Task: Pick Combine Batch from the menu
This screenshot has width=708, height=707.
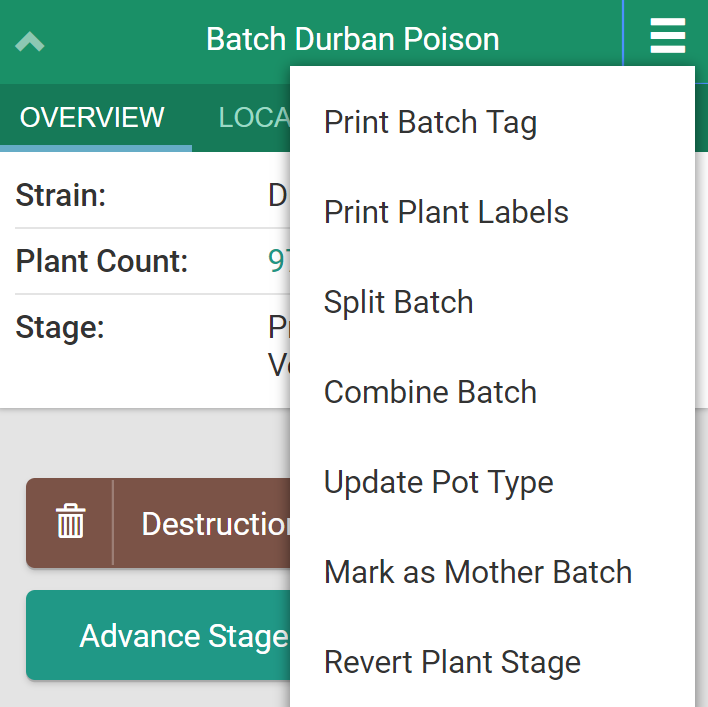Action: (x=430, y=393)
